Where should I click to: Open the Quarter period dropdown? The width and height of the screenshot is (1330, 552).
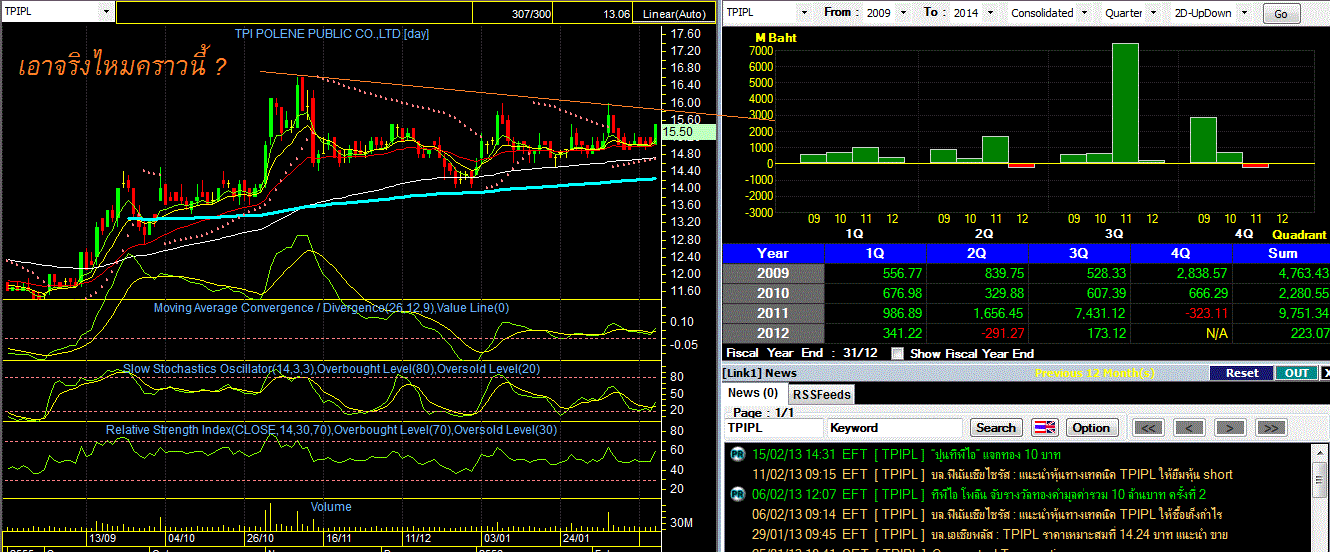[x=1154, y=13]
